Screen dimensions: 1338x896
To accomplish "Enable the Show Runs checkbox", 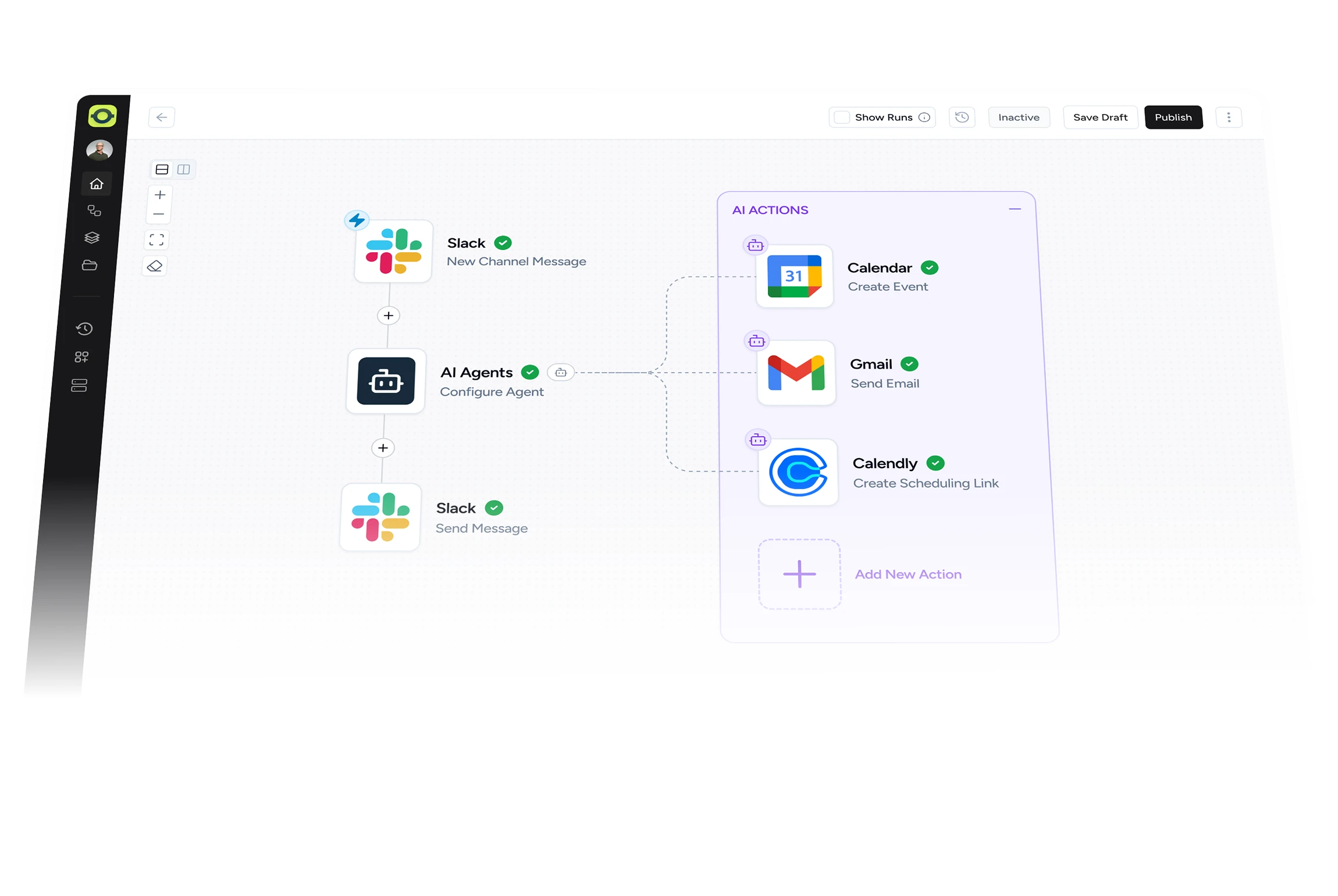I will tap(842, 117).
